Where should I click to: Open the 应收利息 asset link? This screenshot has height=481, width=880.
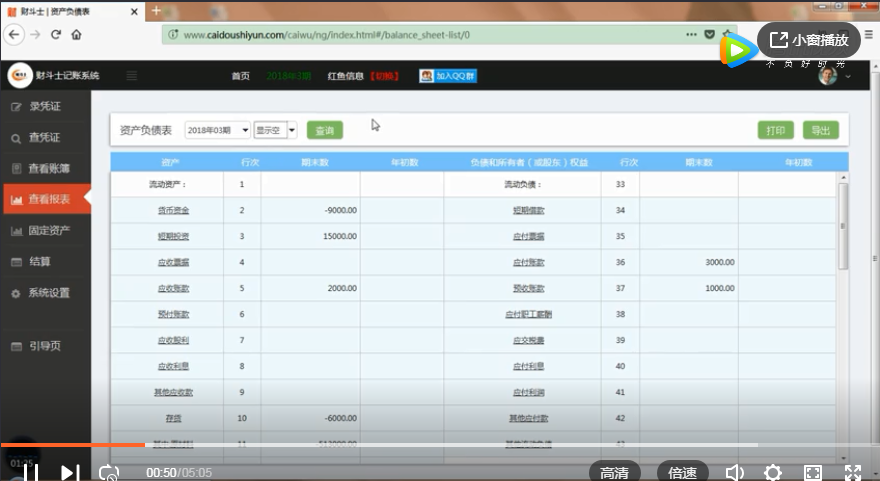pyautogui.click(x=173, y=366)
